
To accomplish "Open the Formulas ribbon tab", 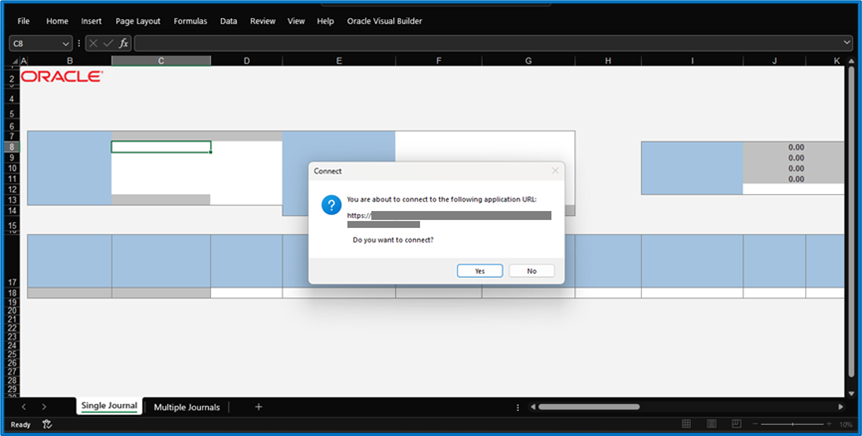I will coord(190,21).
